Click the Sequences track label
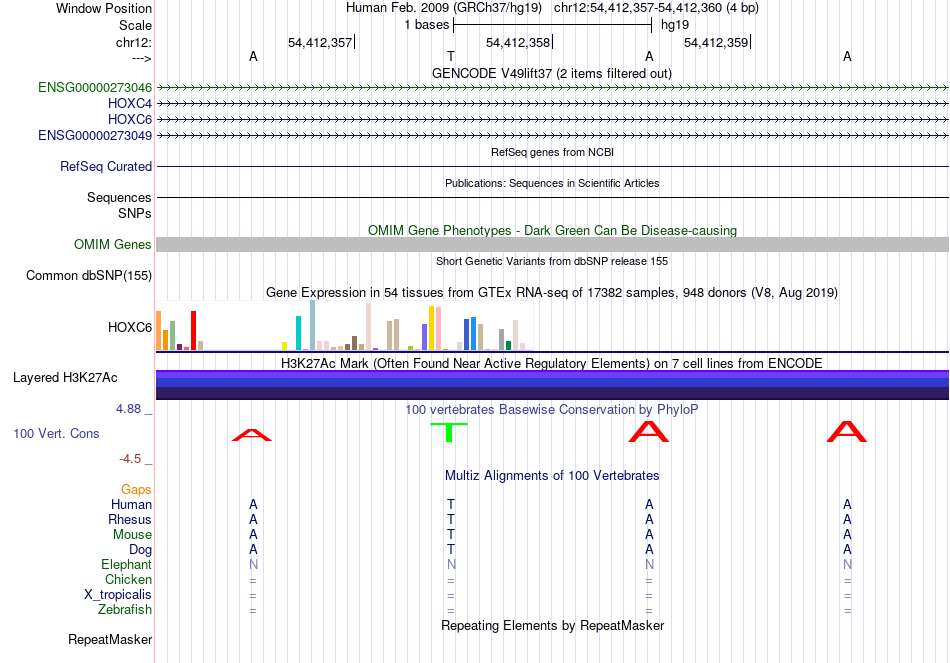The height and width of the screenshot is (663, 950). tap(119, 198)
